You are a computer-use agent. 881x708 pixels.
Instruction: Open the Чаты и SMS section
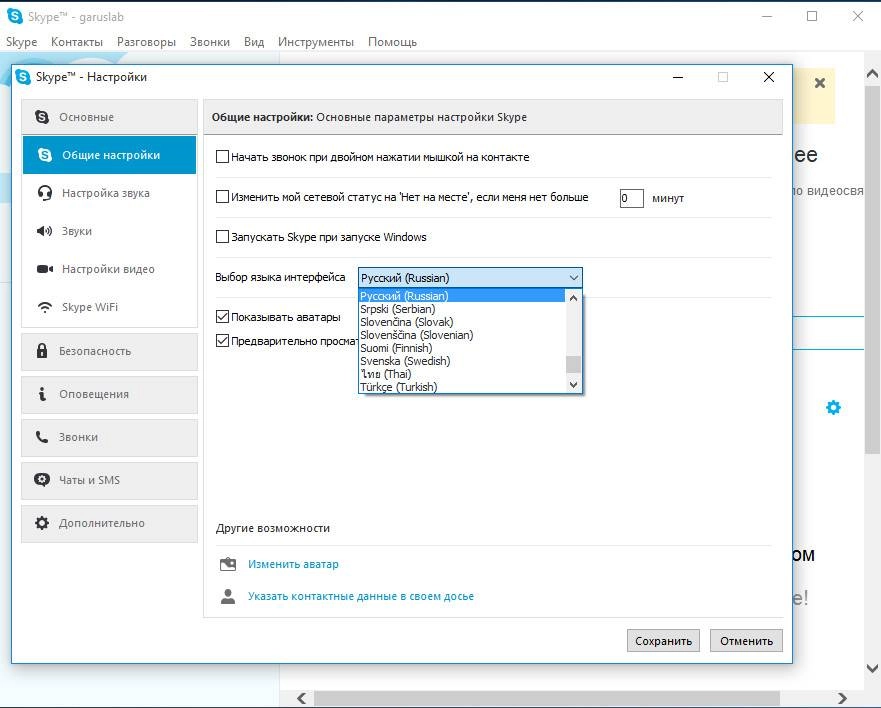(x=110, y=480)
